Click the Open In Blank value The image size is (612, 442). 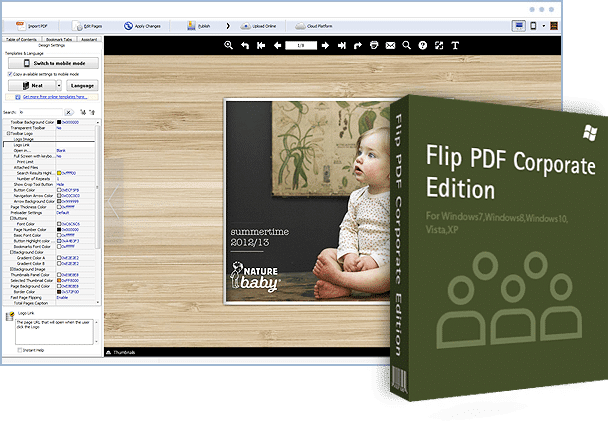pyautogui.click(x=61, y=150)
